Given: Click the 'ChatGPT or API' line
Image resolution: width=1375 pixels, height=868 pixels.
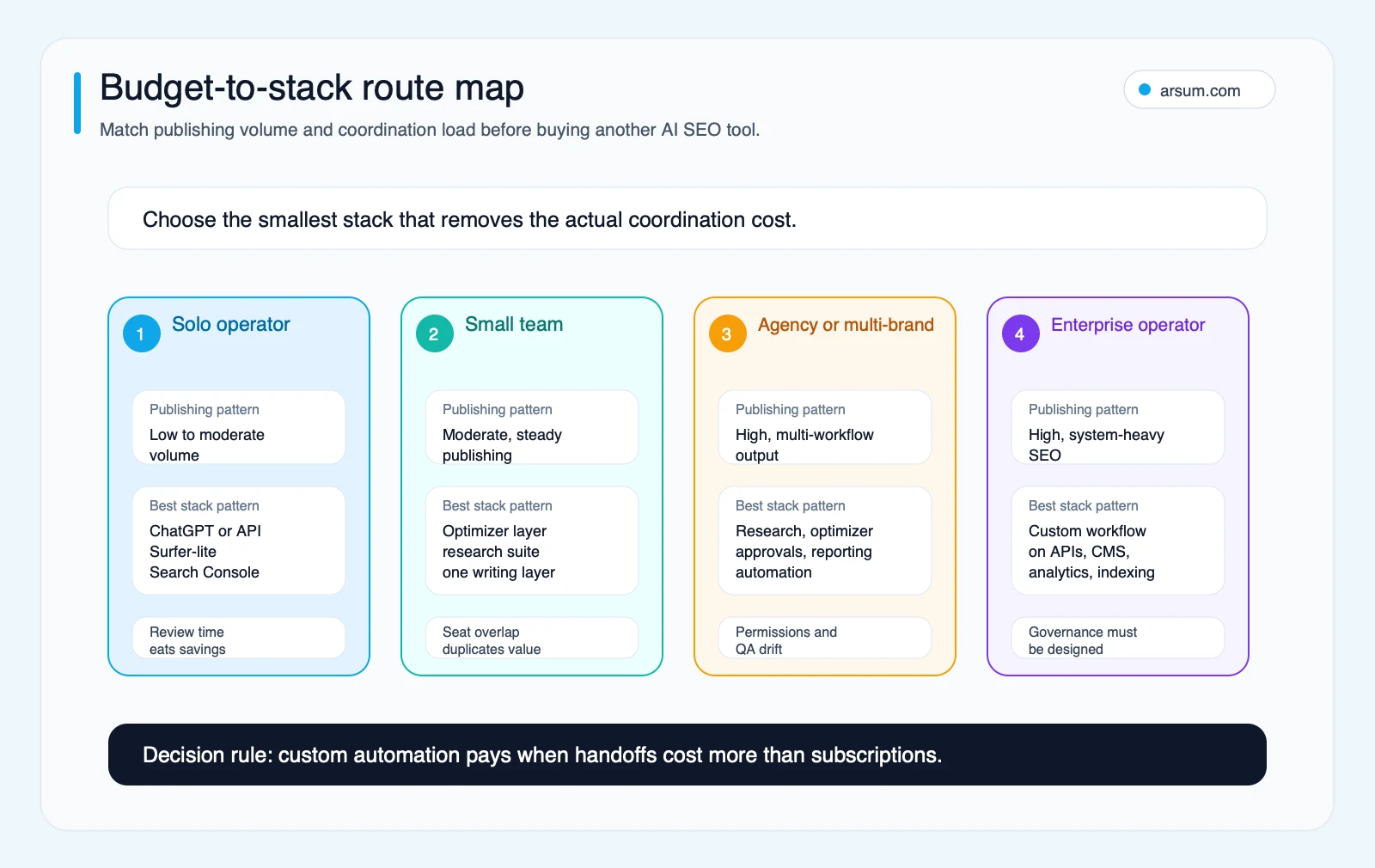Looking at the screenshot, I should pyautogui.click(x=205, y=531).
